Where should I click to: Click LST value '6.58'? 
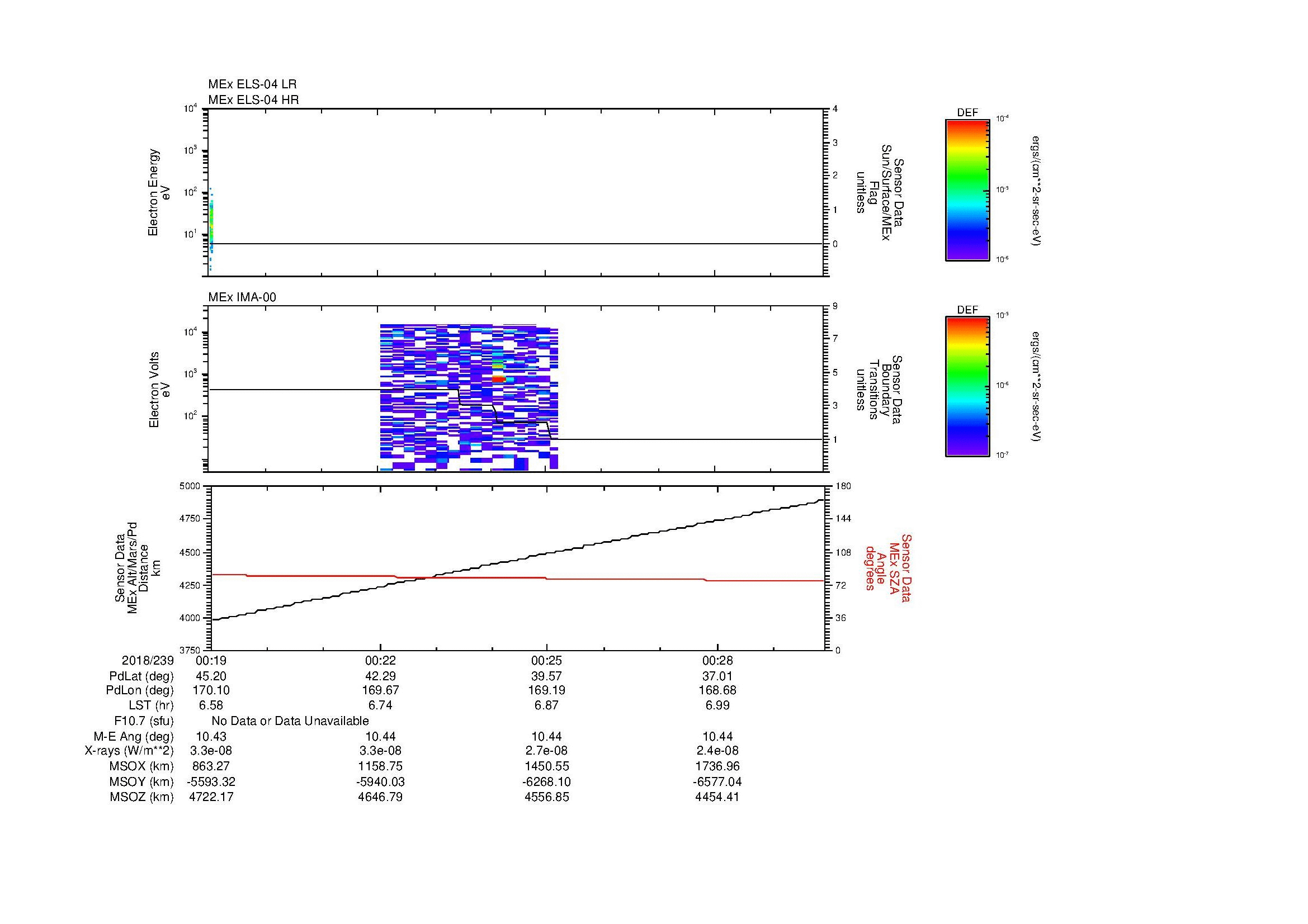(211, 706)
